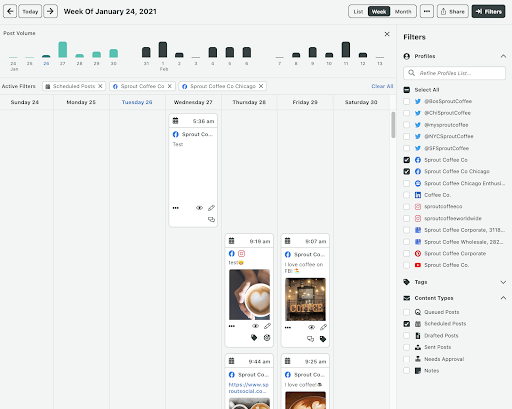Image resolution: width=512 pixels, height=409 pixels.
Task: Switch to List view
Action: 358,12
